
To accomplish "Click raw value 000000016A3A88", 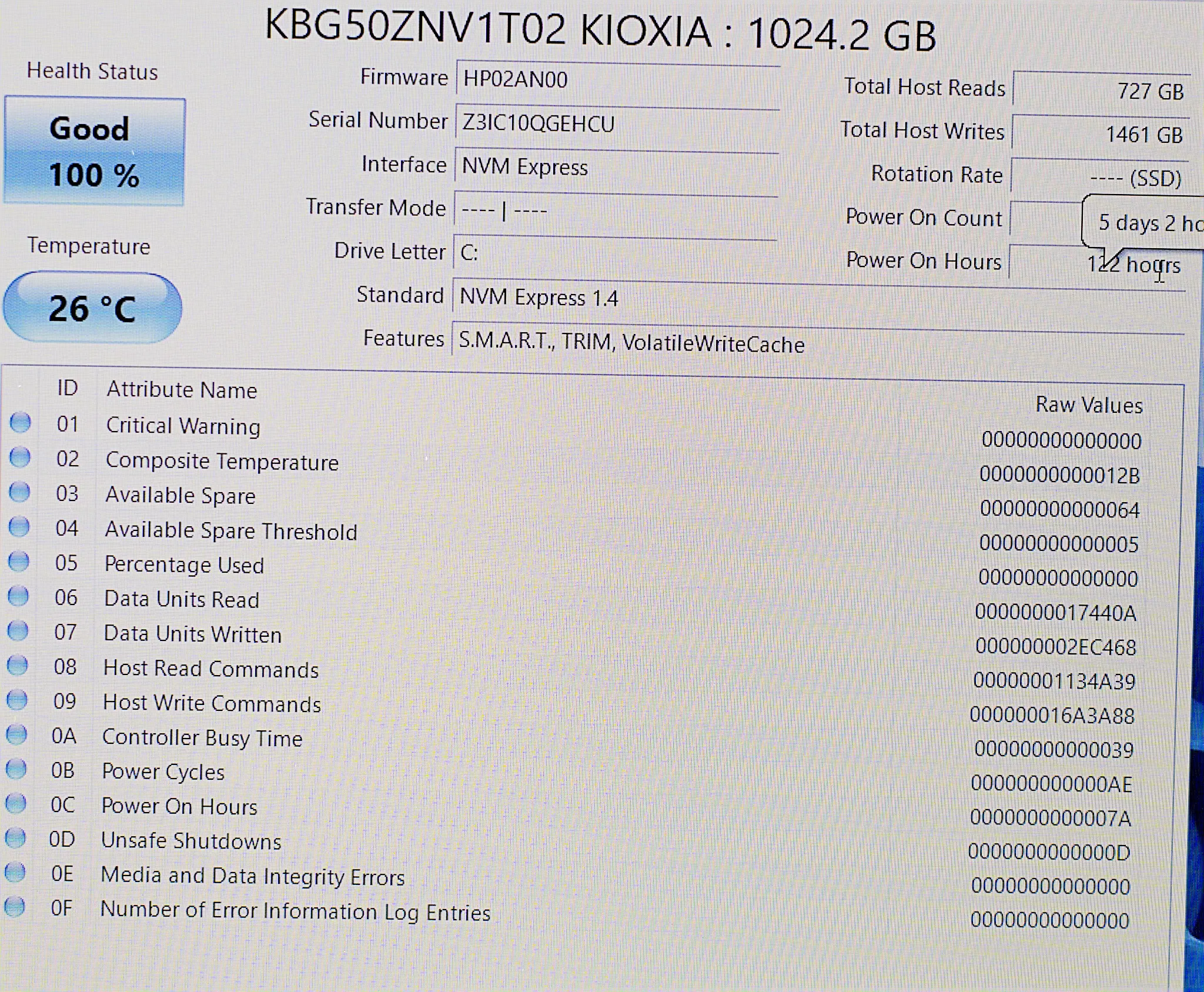I will click(1052, 715).
